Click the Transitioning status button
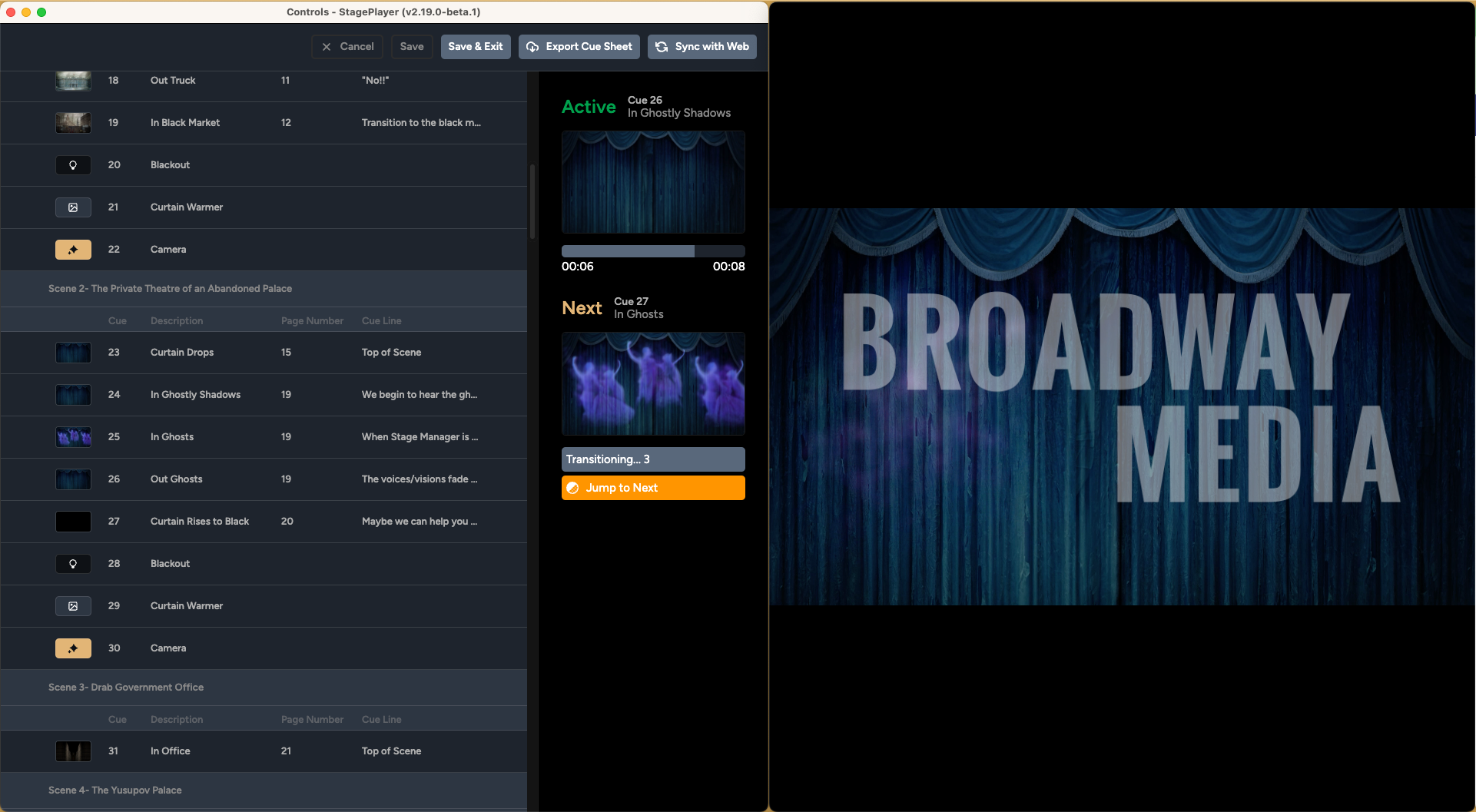This screenshot has height=812, width=1476. pos(653,459)
